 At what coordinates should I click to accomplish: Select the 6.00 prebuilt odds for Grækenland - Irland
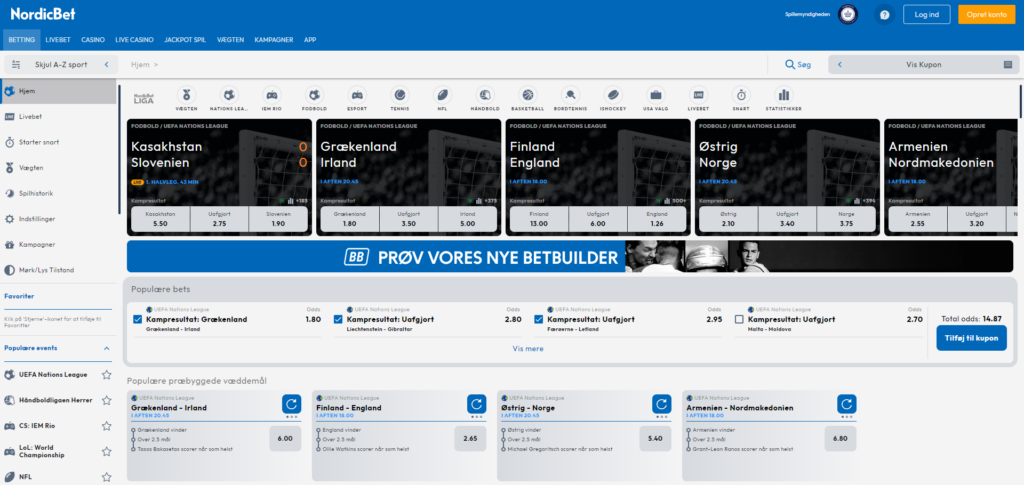(285, 439)
